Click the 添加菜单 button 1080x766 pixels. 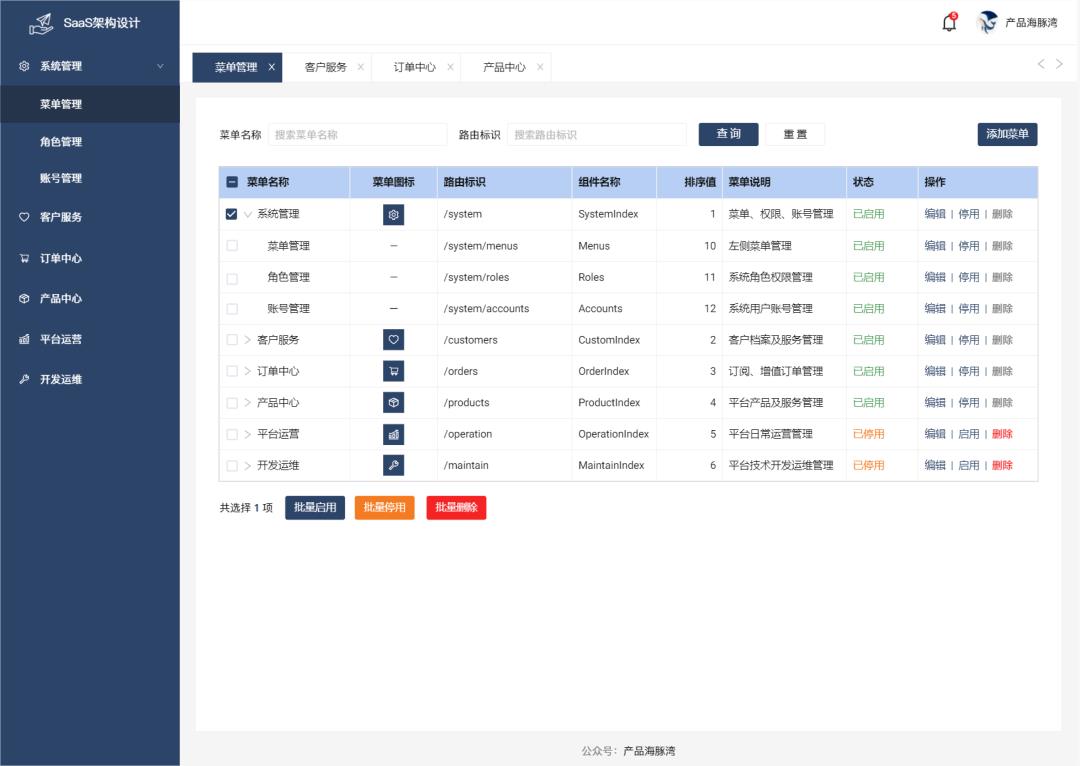1007,134
